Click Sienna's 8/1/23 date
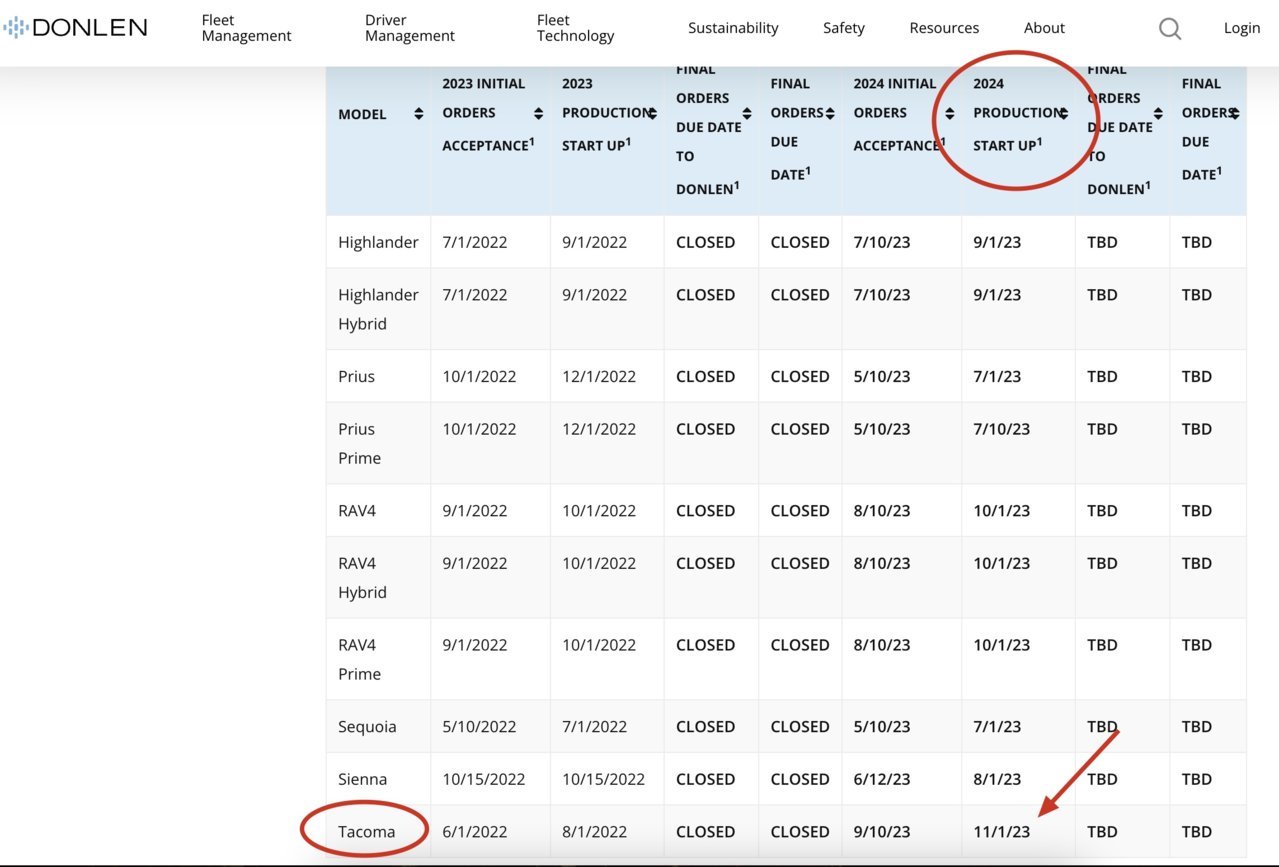Viewport: 1279px width, 867px height. pyautogui.click(x=997, y=779)
